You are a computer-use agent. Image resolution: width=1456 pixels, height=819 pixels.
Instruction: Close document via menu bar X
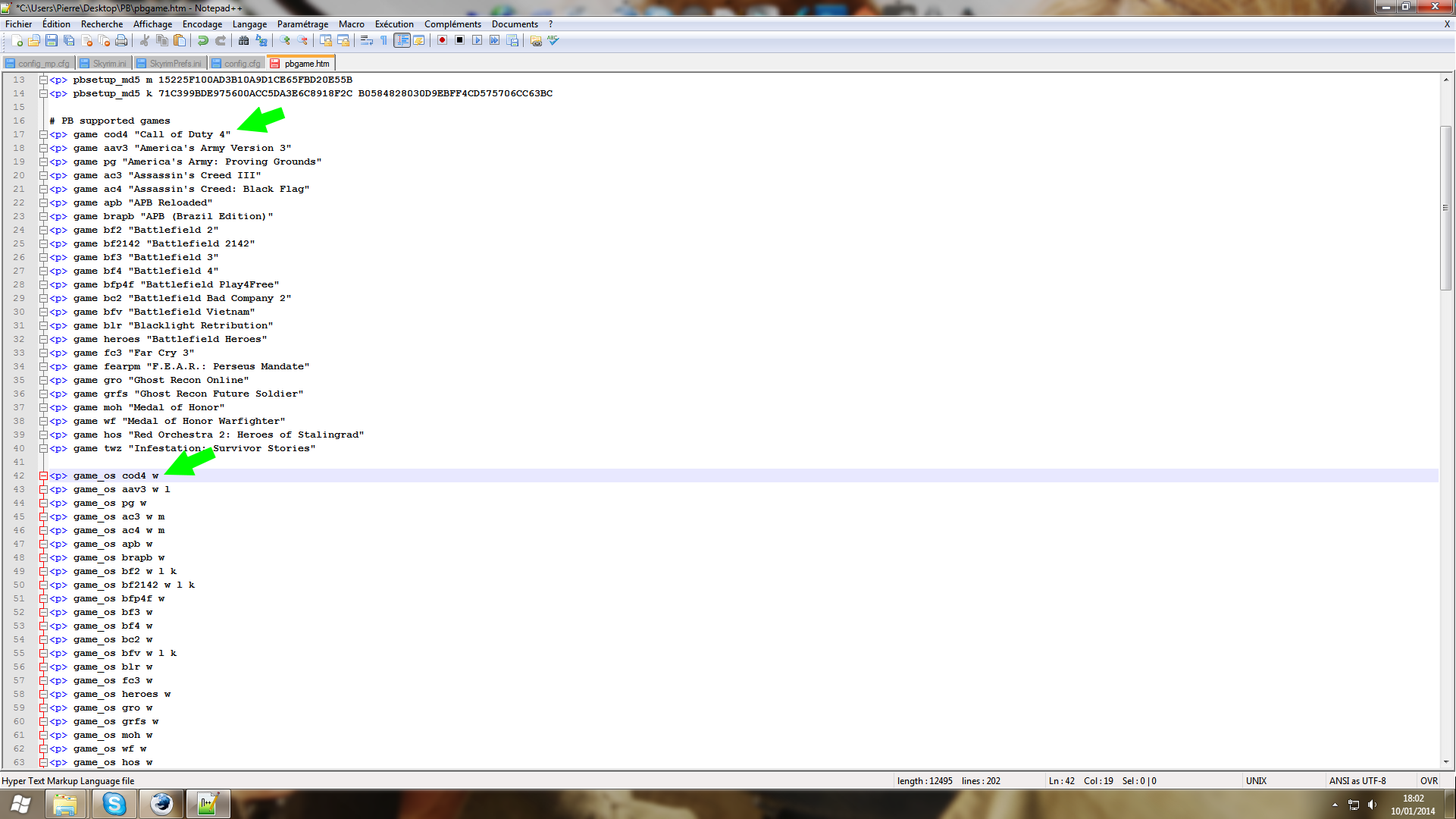(1447, 24)
